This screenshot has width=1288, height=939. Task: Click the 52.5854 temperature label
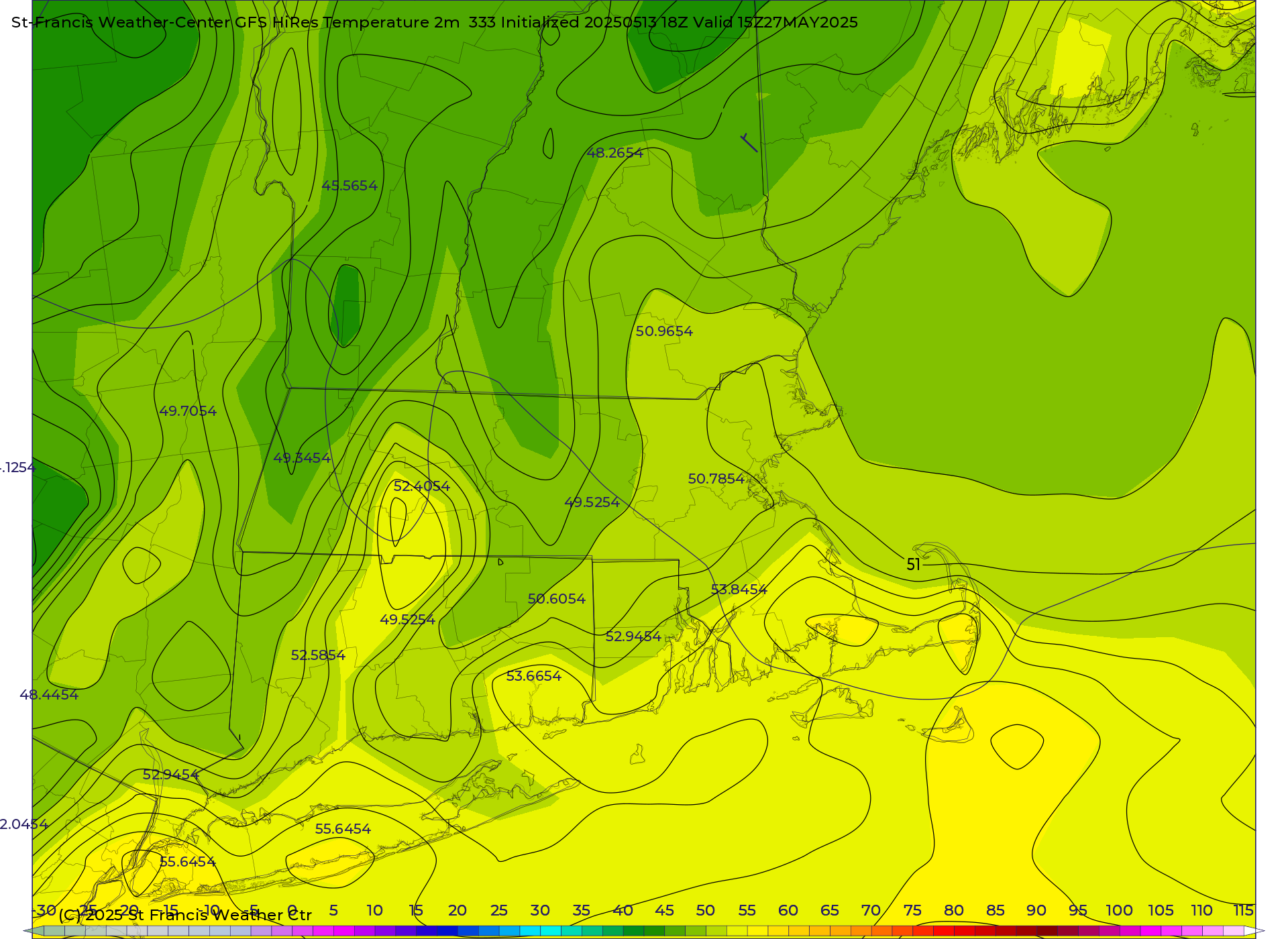(318, 655)
